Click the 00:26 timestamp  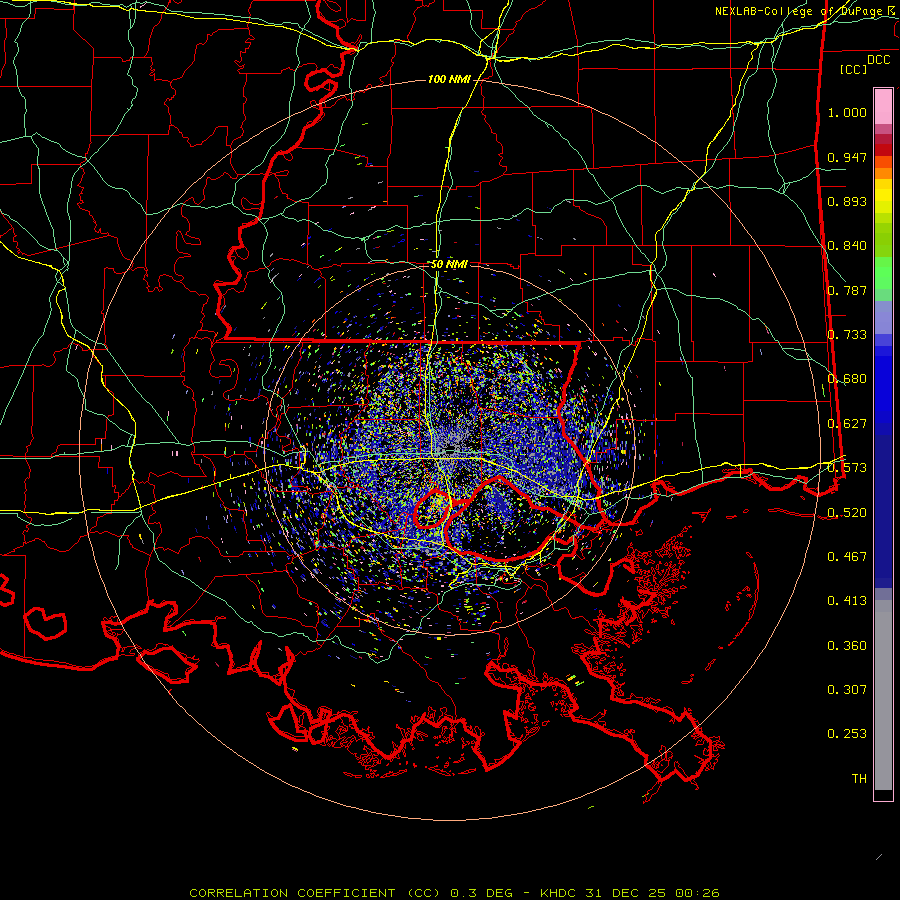(696, 893)
